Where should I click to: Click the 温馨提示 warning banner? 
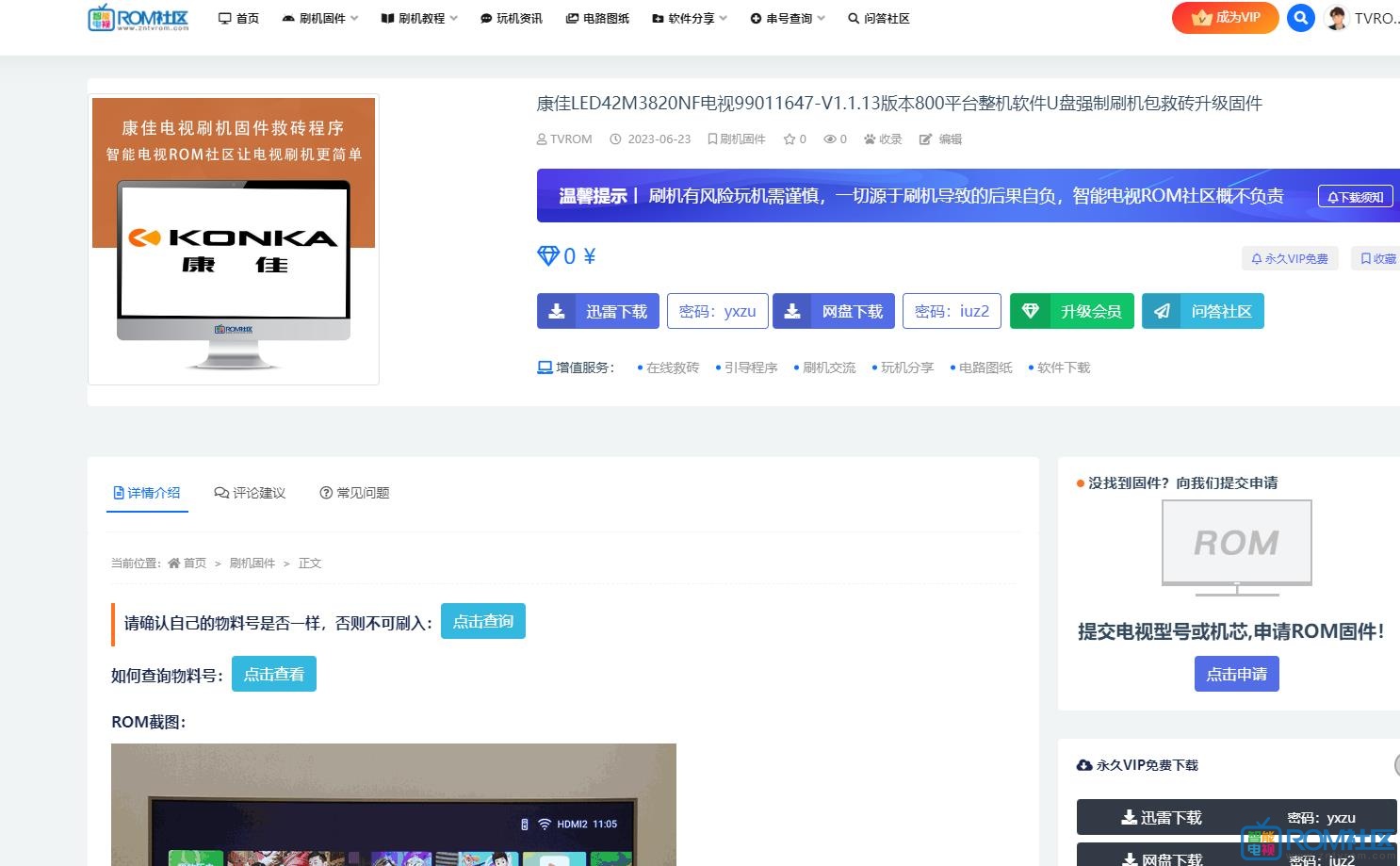(969, 196)
